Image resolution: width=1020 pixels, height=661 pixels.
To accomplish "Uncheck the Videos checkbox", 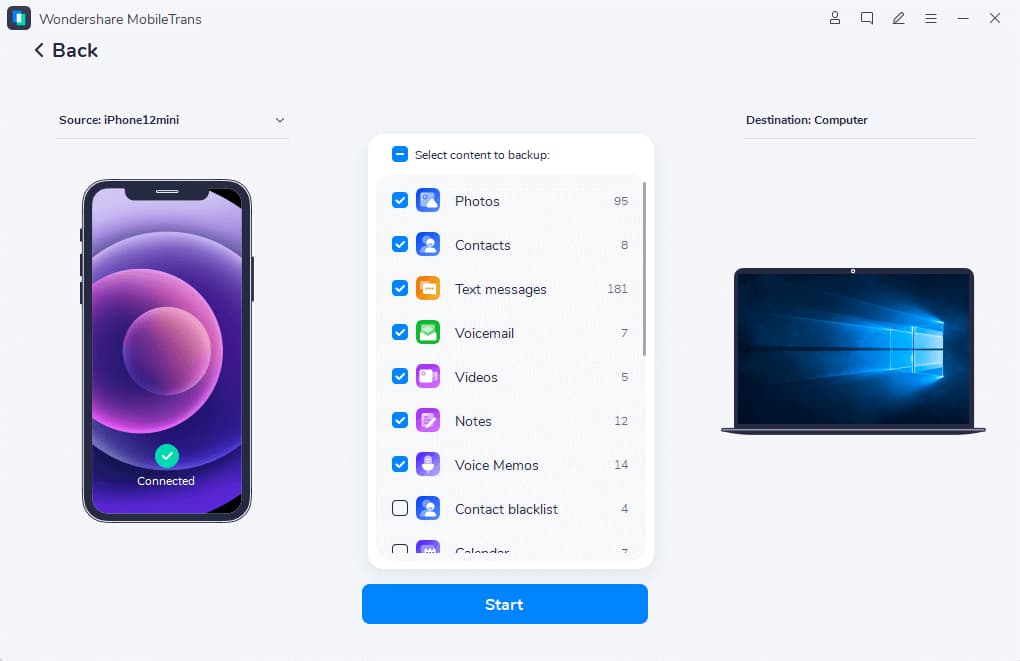I will pos(399,376).
